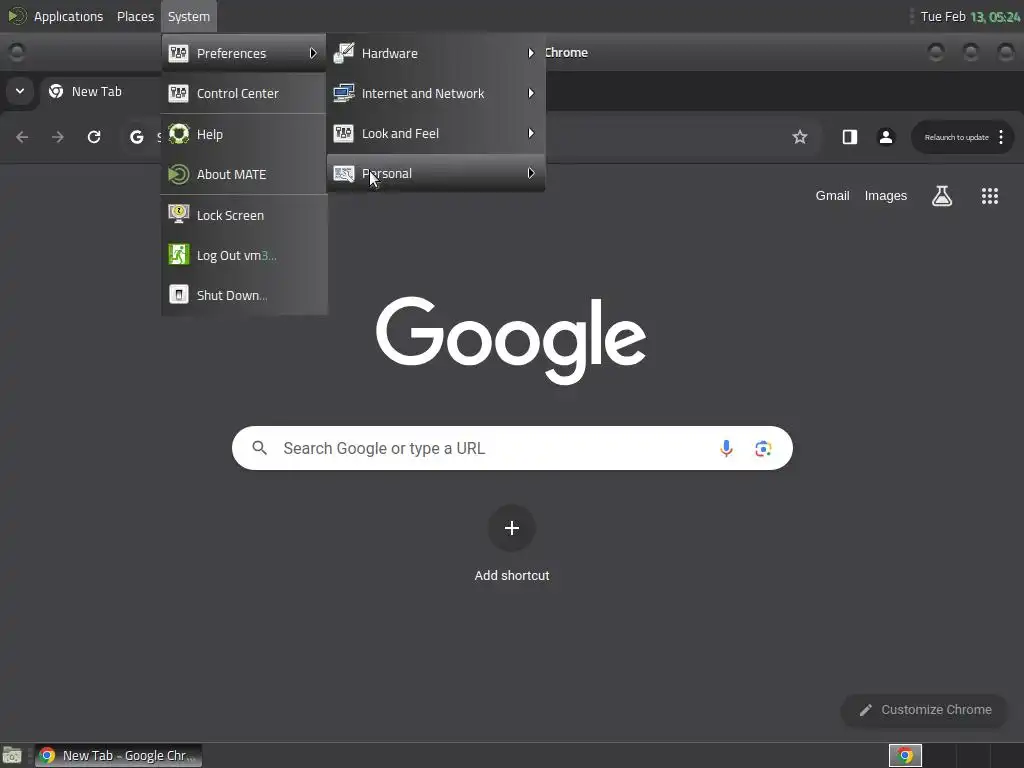Image resolution: width=1024 pixels, height=768 pixels.
Task: Click Customize Chrome button
Action: 924,710
